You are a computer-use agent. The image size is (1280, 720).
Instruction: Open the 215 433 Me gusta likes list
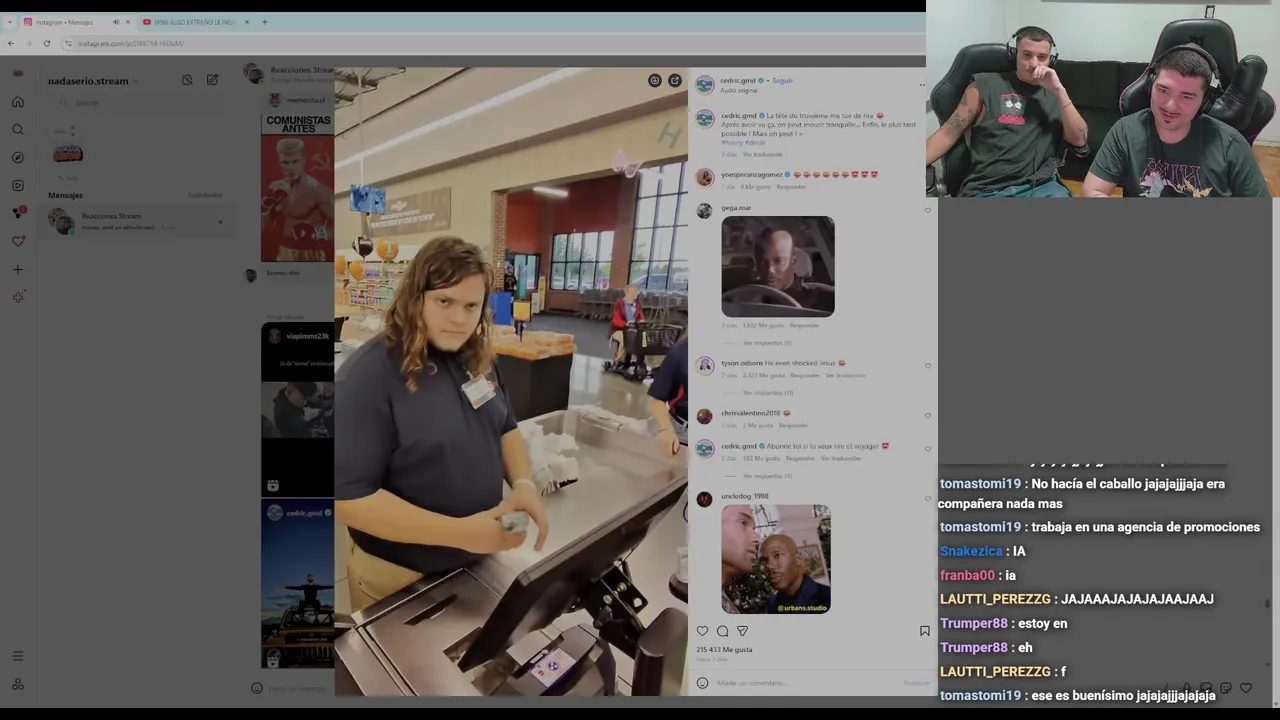[724, 650]
